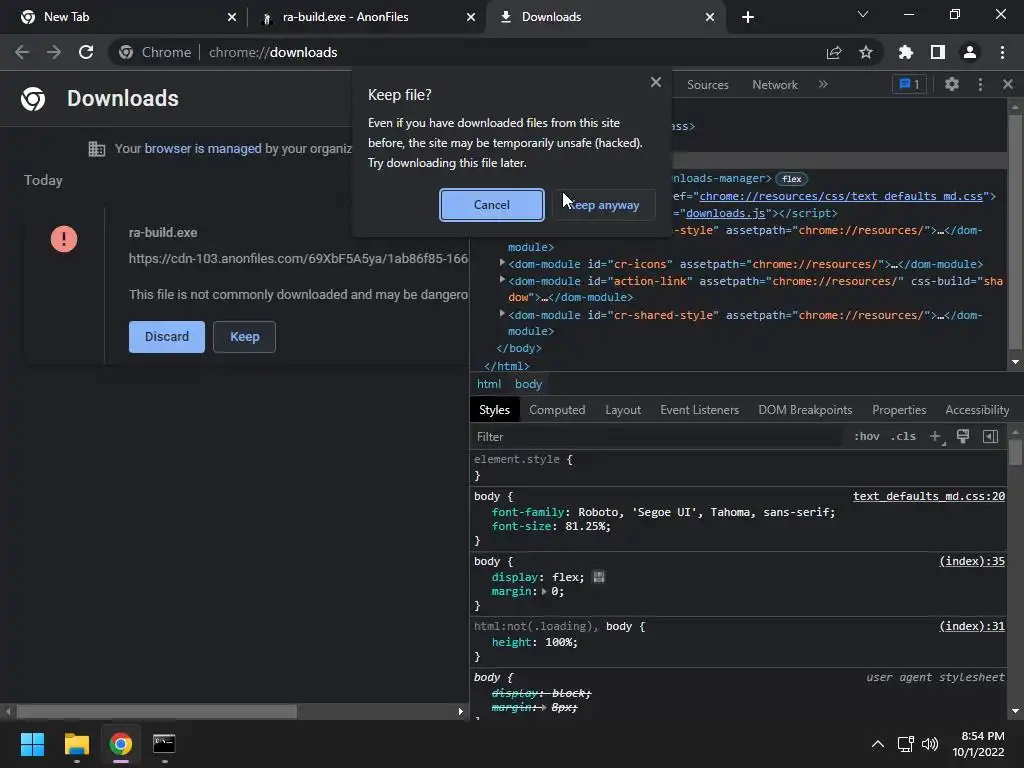Click the dangerous file warning icon
Image resolution: width=1024 pixels, height=768 pixels.
[x=64, y=239]
